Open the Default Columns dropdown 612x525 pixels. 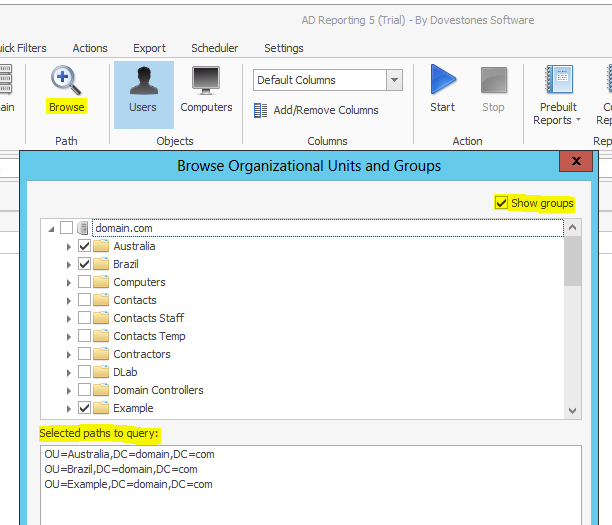coord(394,80)
